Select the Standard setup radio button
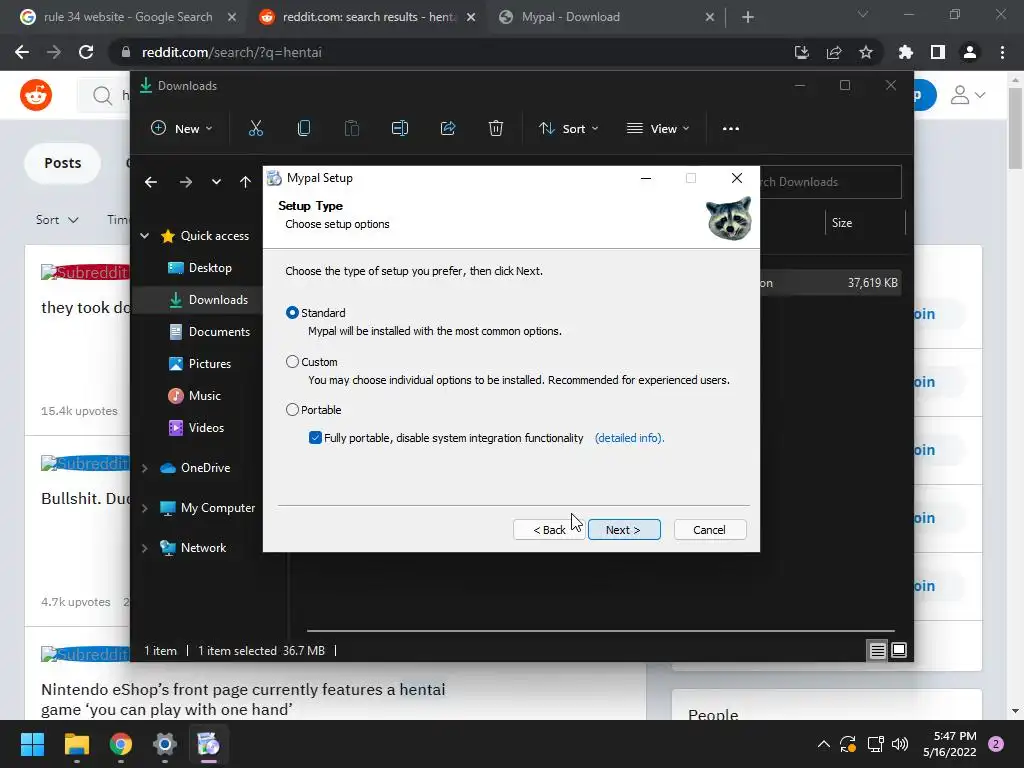The height and width of the screenshot is (768, 1024). (x=292, y=313)
